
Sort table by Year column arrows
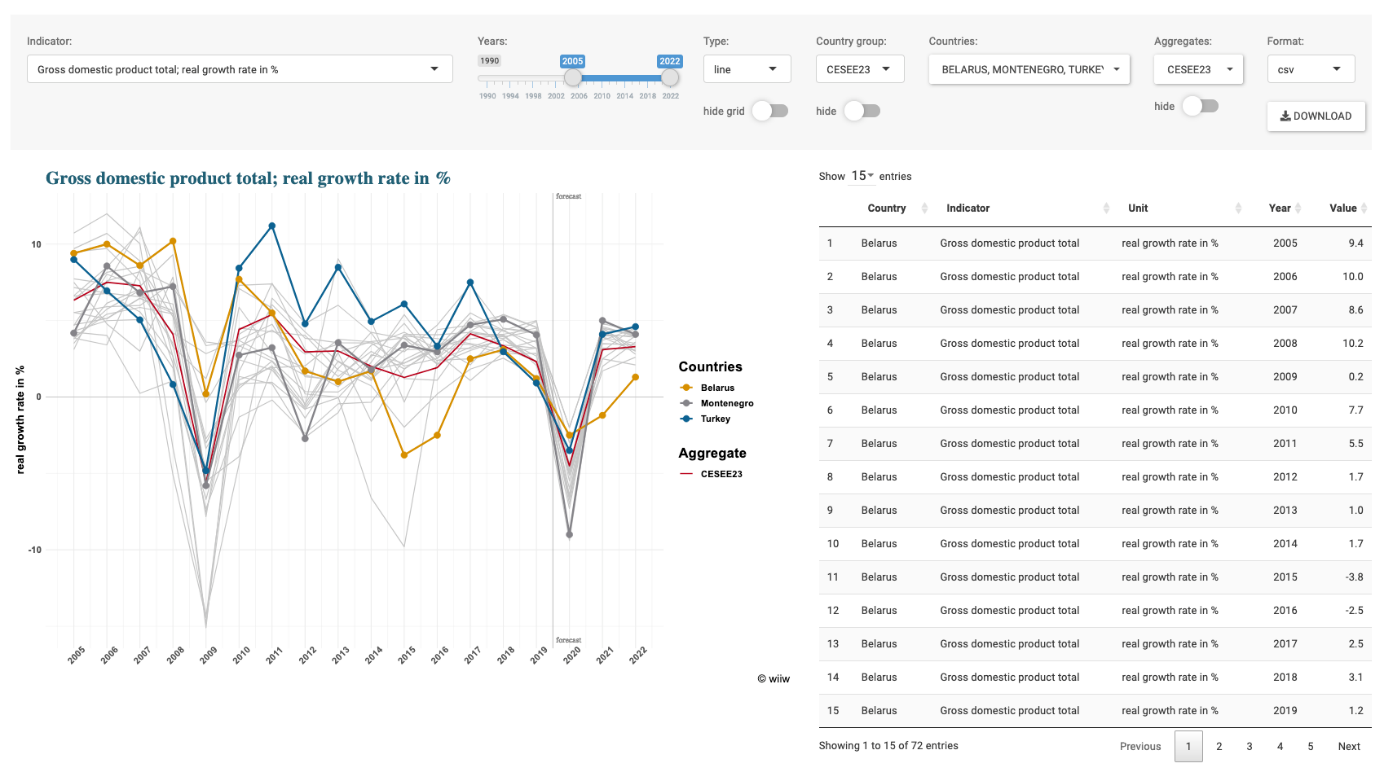tap(1298, 208)
